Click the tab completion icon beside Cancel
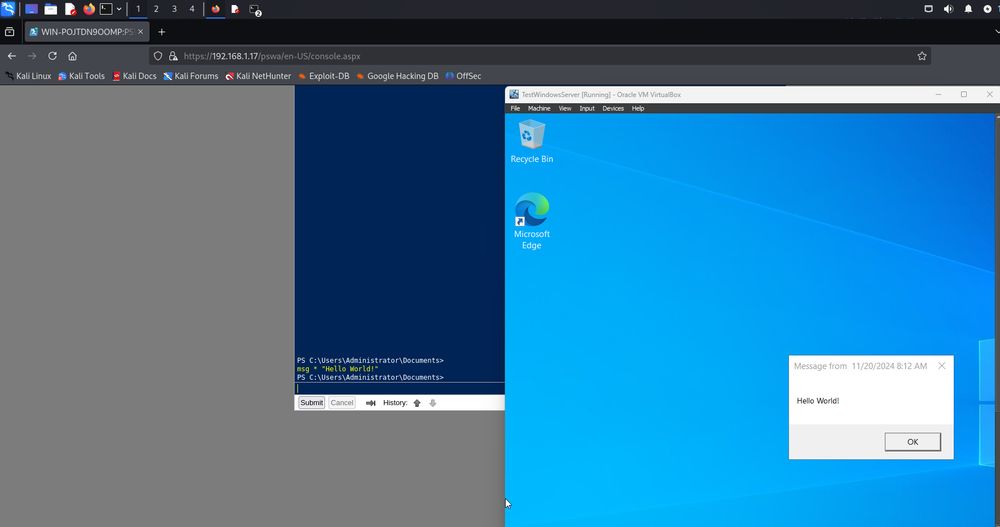 tap(371, 403)
